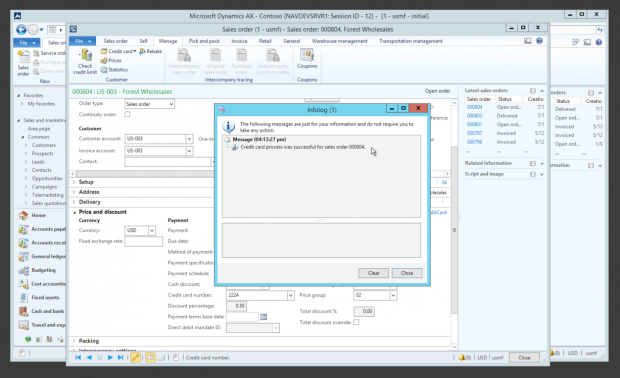
Task: Open the Credit card ribbon menu
Action: click(118, 51)
